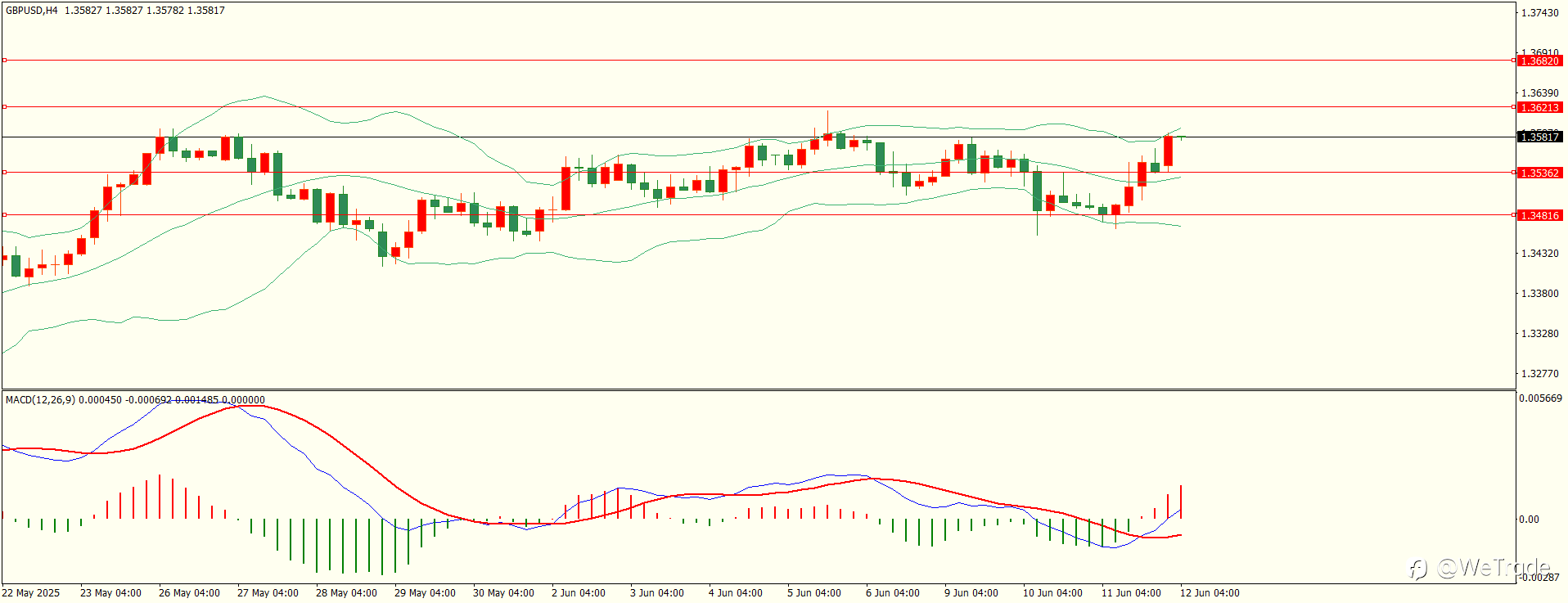Image resolution: width=1568 pixels, height=603 pixels.
Task: Click the 1.37430 price scale value
Action: click(x=1539, y=13)
